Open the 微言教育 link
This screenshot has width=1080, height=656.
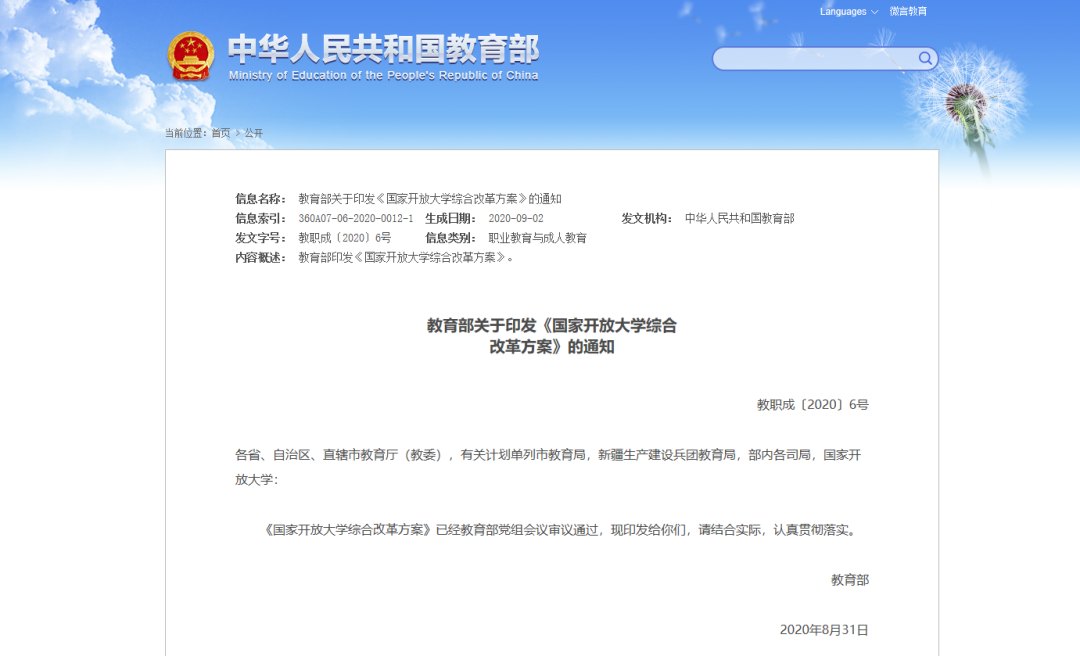[908, 12]
